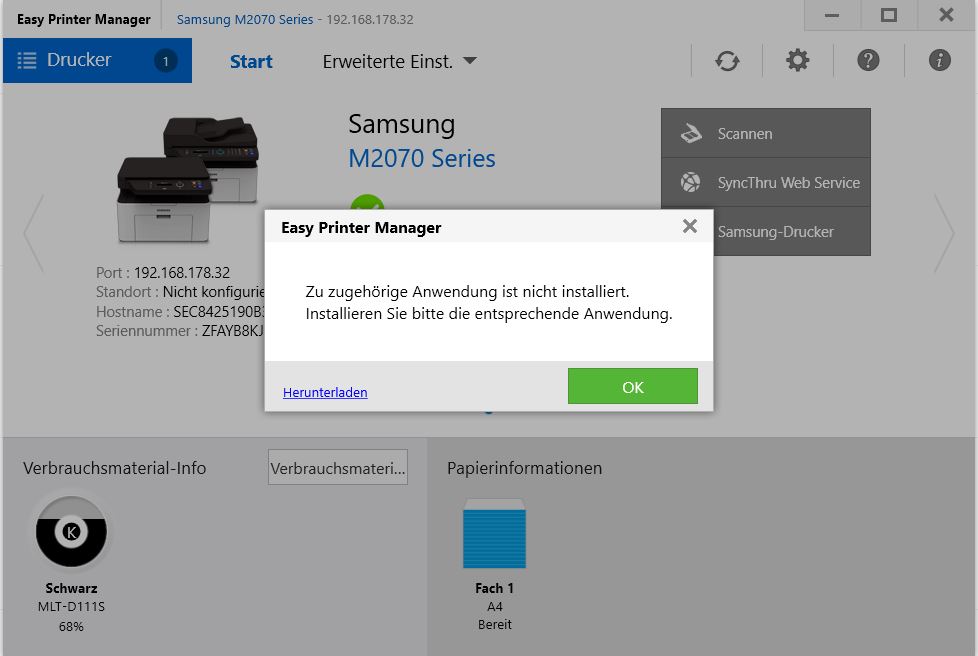Minimize the Easy Printer Manager window
Image resolution: width=978 pixels, height=656 pixels.
click(832, 15)
